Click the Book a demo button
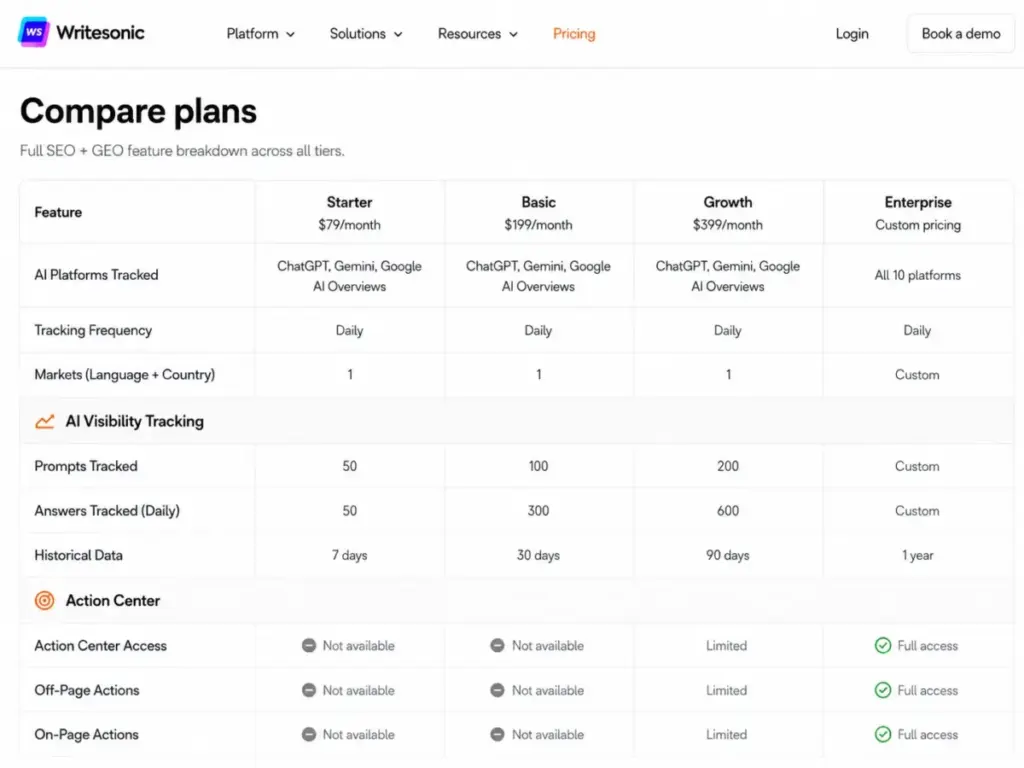Image resolution: width=1024 pixels, height=768 pixels. (961, 34)
